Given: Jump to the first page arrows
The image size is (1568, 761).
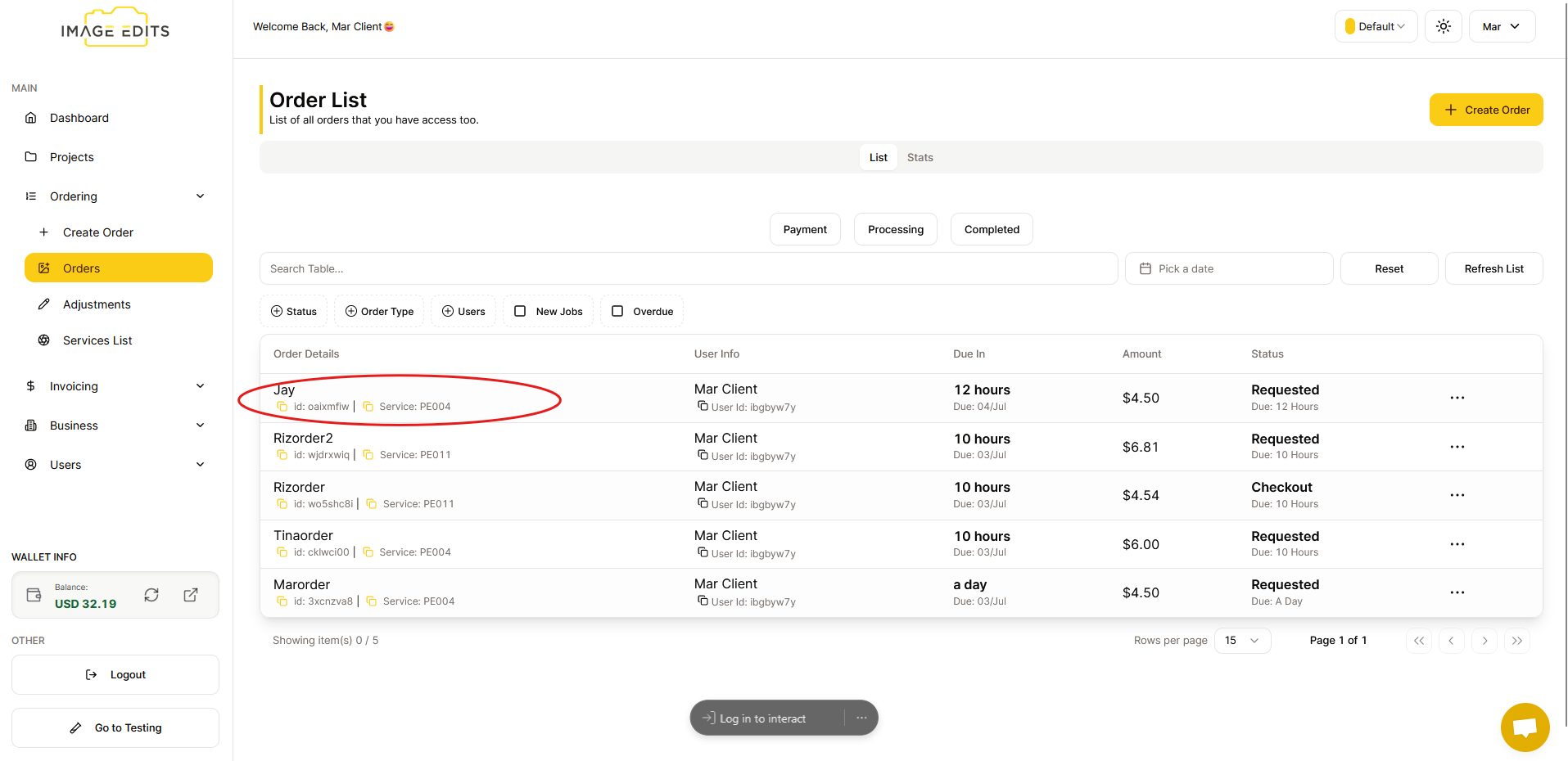Looking at the screenshot, I should [x=1419, y=641].
